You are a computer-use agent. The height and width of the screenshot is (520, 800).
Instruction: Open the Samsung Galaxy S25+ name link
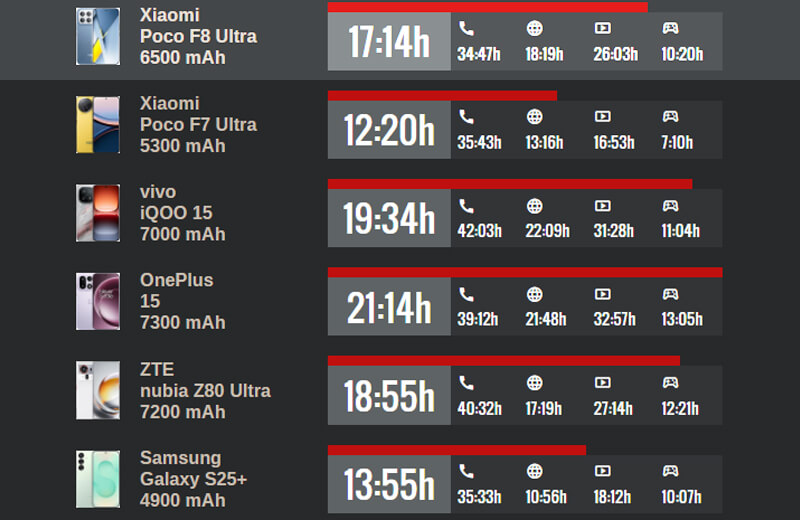click(193, 479)
